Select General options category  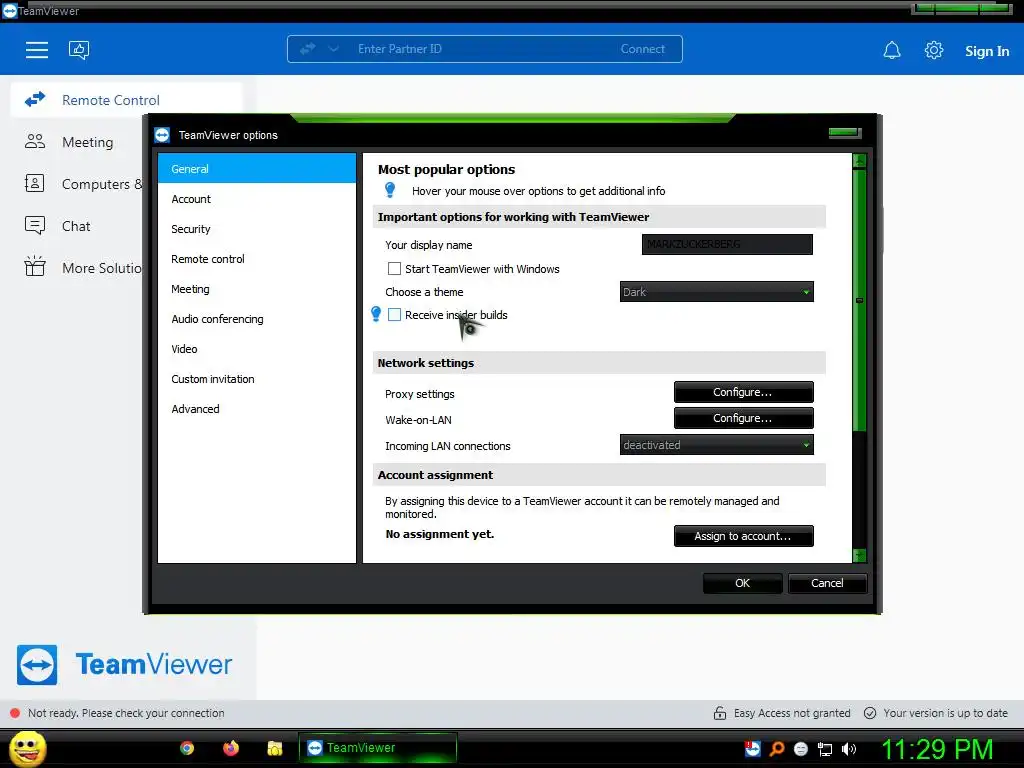(257, 168)
